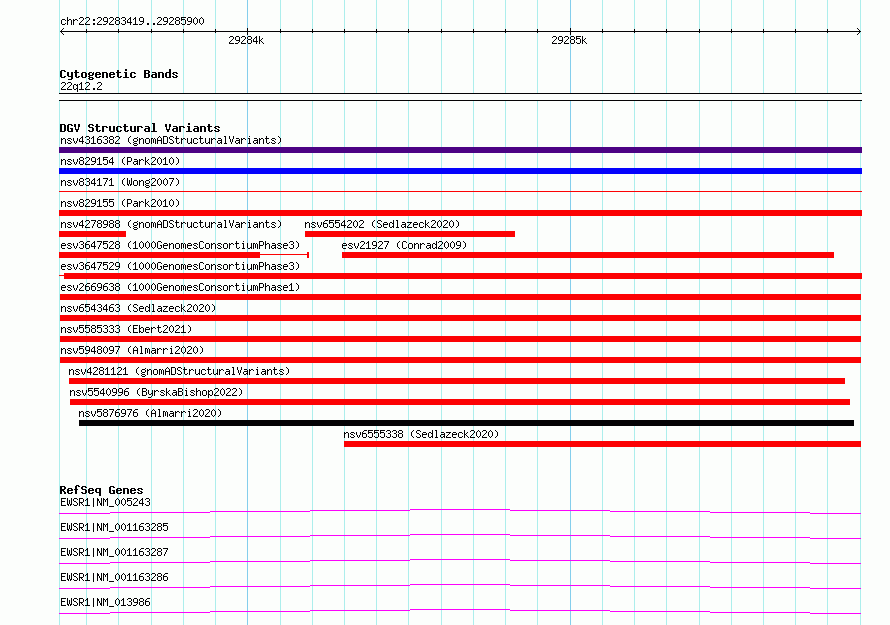Select the blue nsv829154 variant bar
Screen dimensions: 890x625
click(460, 171)
